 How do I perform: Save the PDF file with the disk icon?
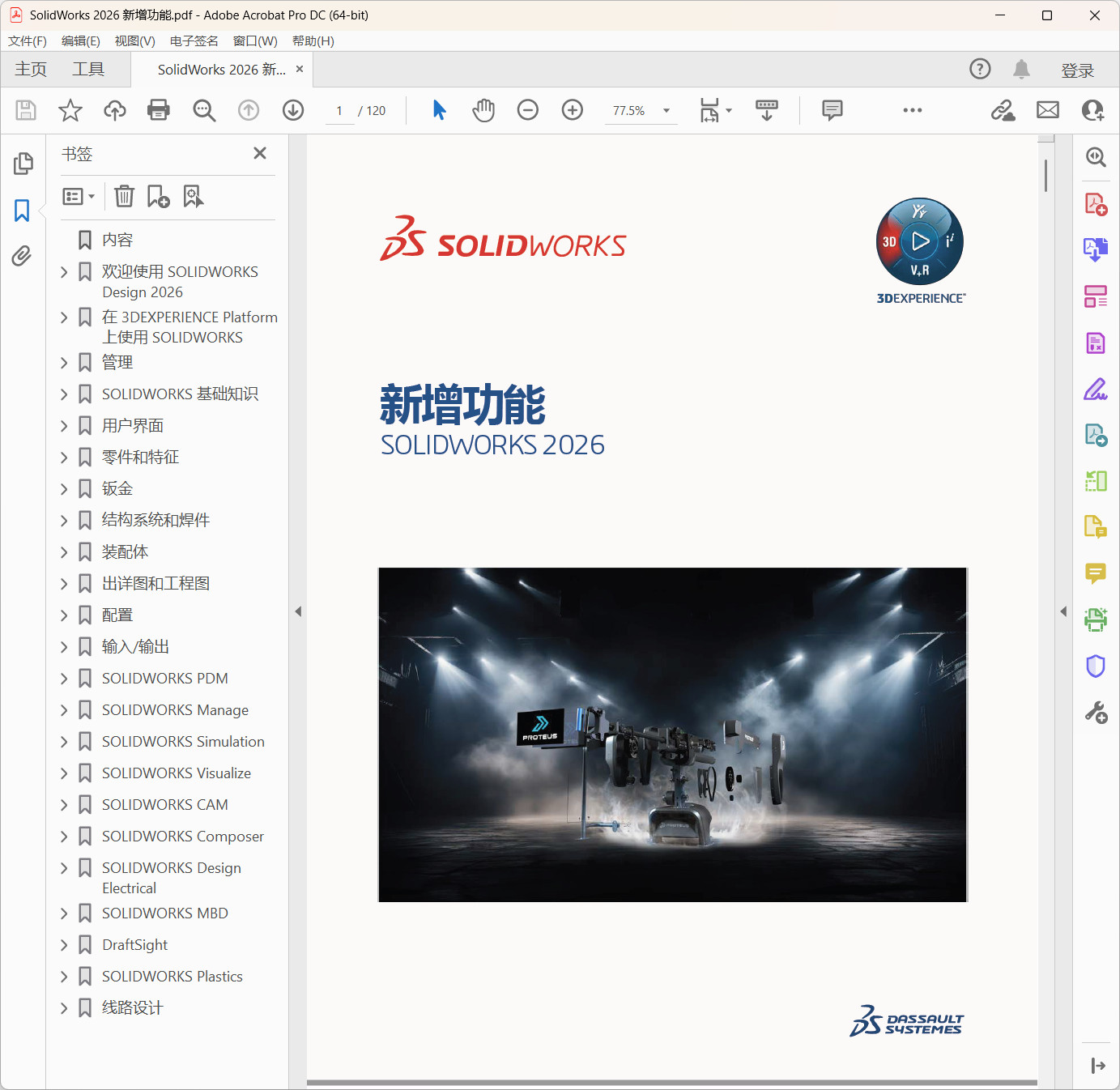point(26,110)
